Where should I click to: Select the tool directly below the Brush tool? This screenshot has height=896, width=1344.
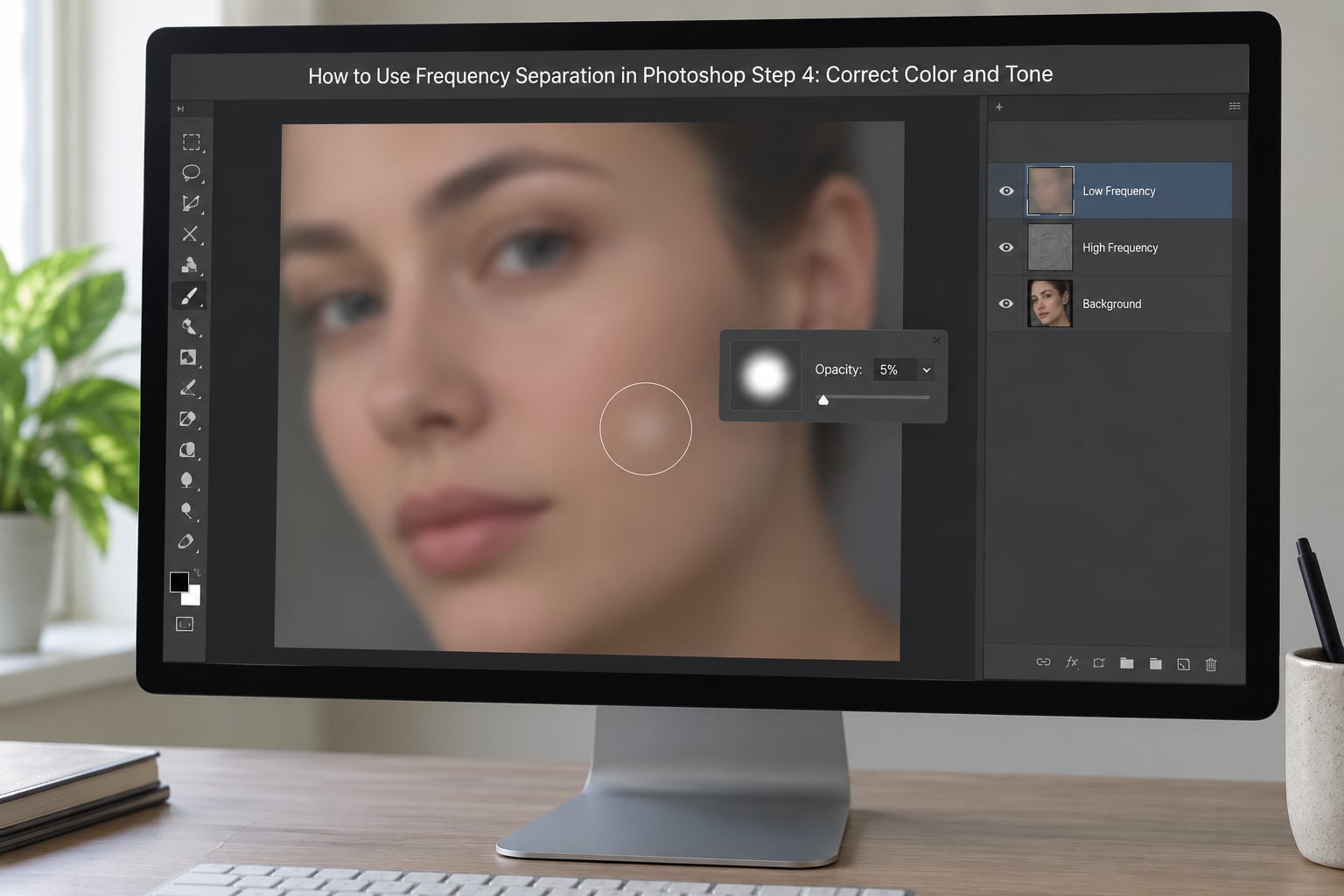pos(188,326)
